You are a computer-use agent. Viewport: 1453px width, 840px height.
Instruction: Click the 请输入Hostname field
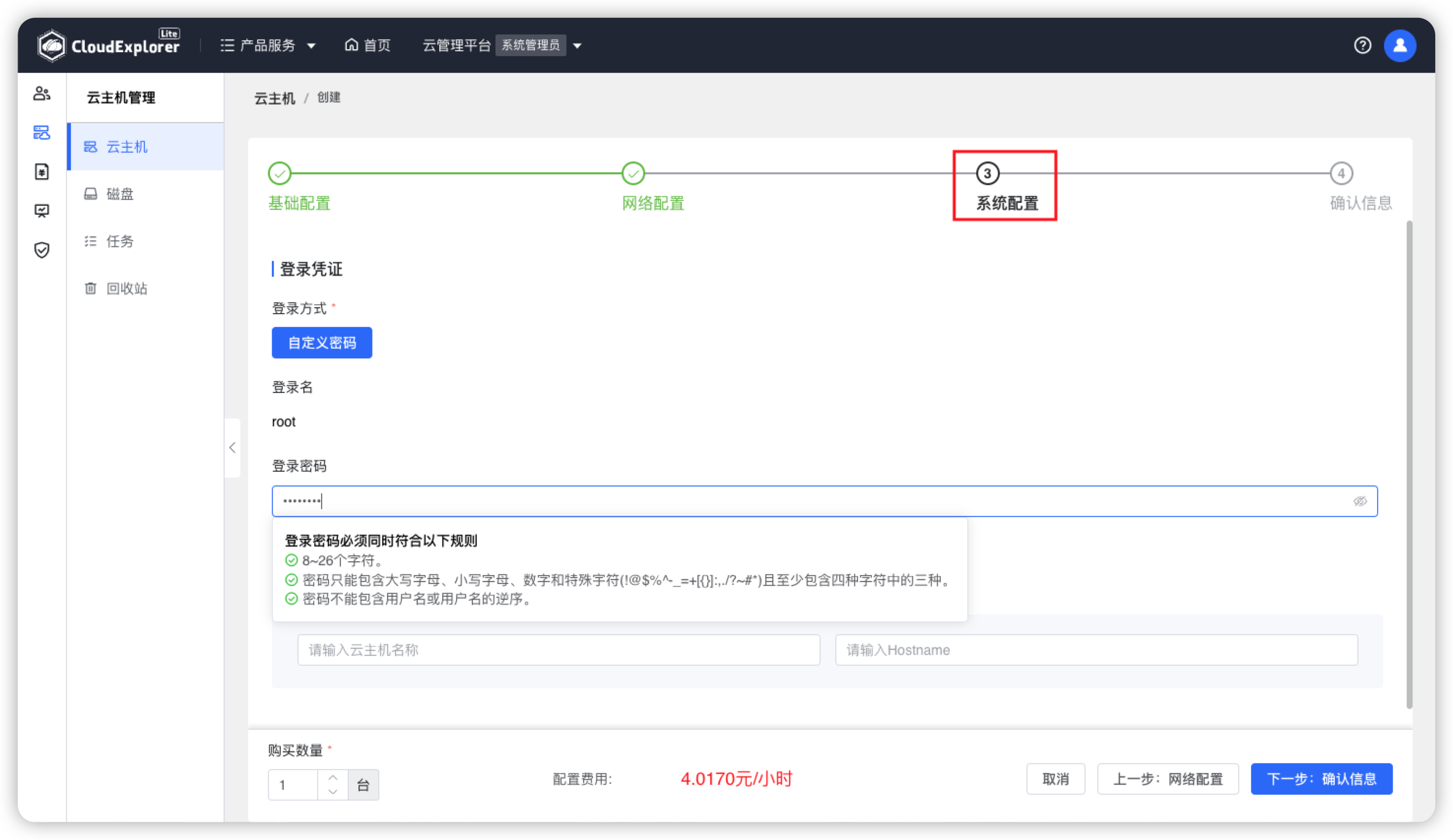point(1096,650)
